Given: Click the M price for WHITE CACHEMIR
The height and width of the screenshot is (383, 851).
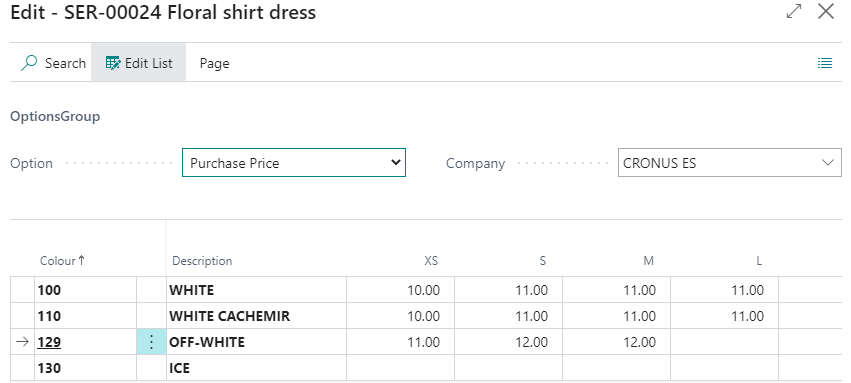Looking at the screenshot, I should point(617,316).
